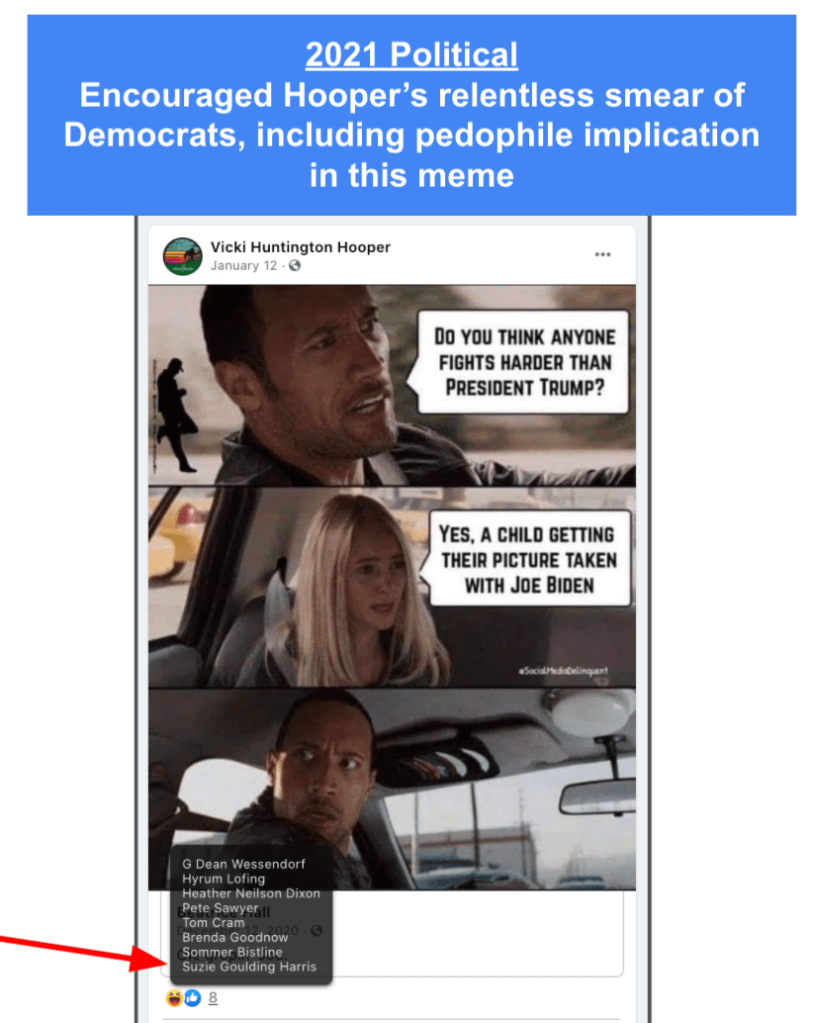Open Vicki Huntington Hooper's profile picture

(x=182, y=256)
